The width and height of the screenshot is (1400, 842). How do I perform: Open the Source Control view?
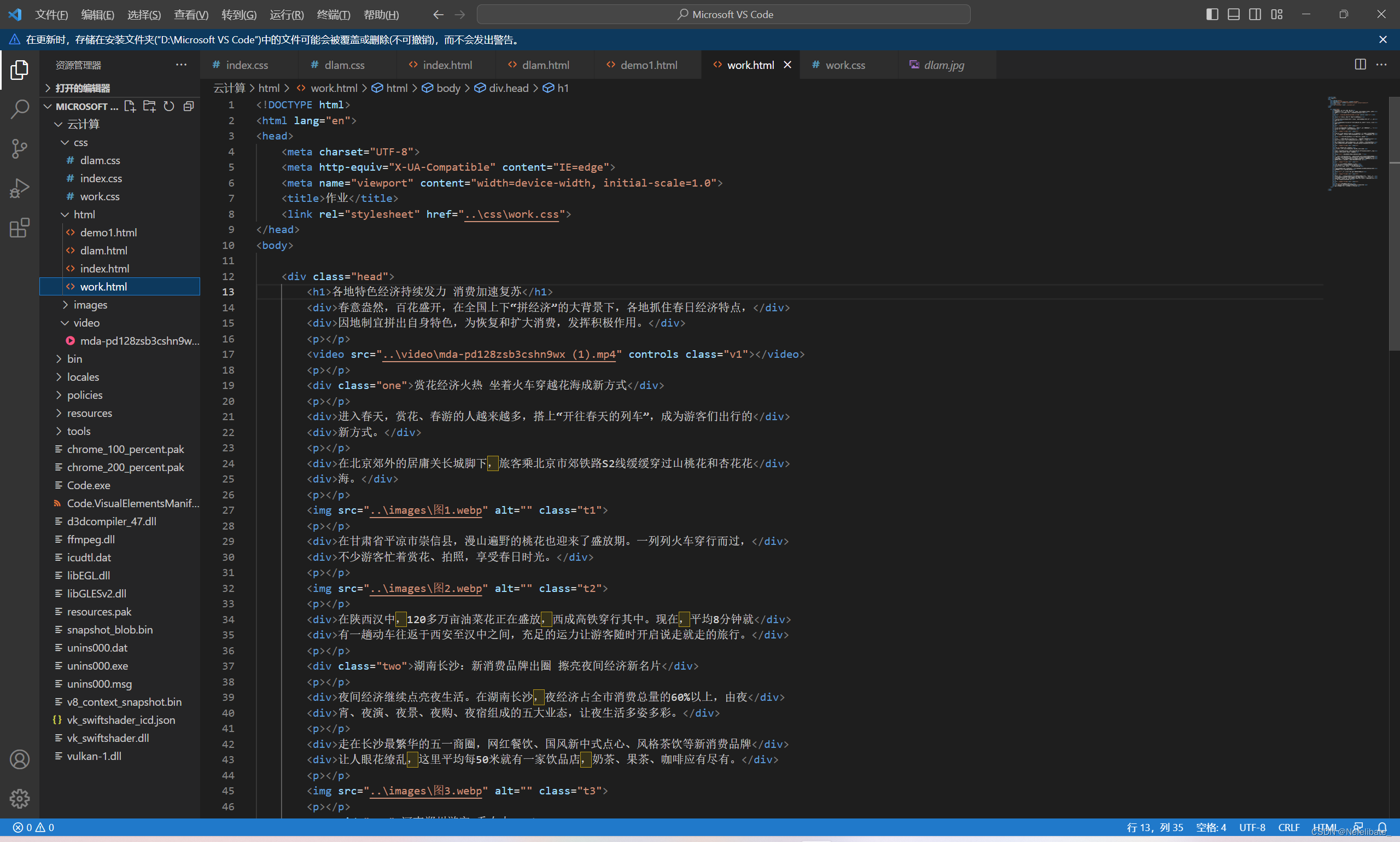click(x=19, y=149)
